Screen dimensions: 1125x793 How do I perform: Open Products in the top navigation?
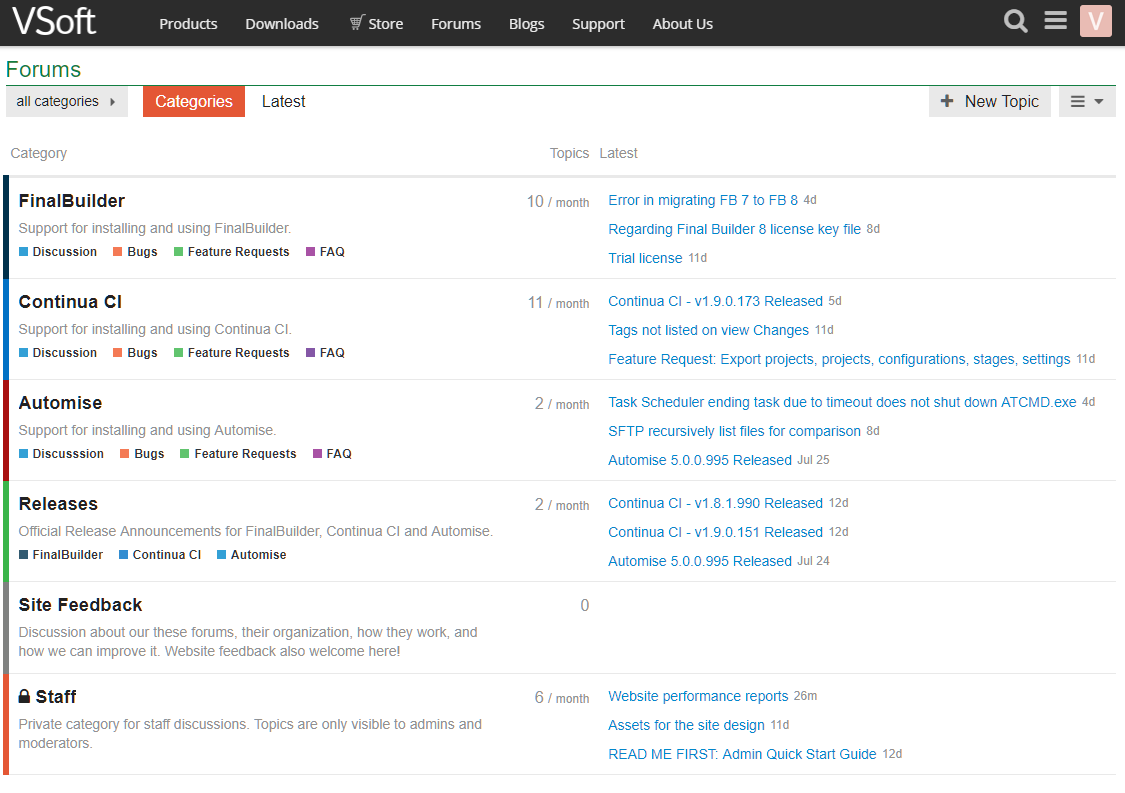[188, 24]
